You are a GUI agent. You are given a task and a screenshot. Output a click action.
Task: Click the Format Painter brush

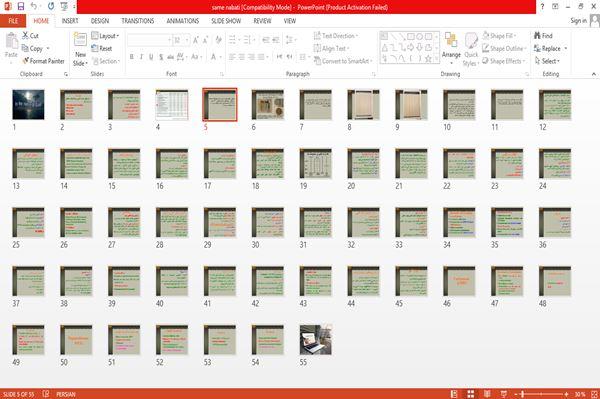(26, 61)
